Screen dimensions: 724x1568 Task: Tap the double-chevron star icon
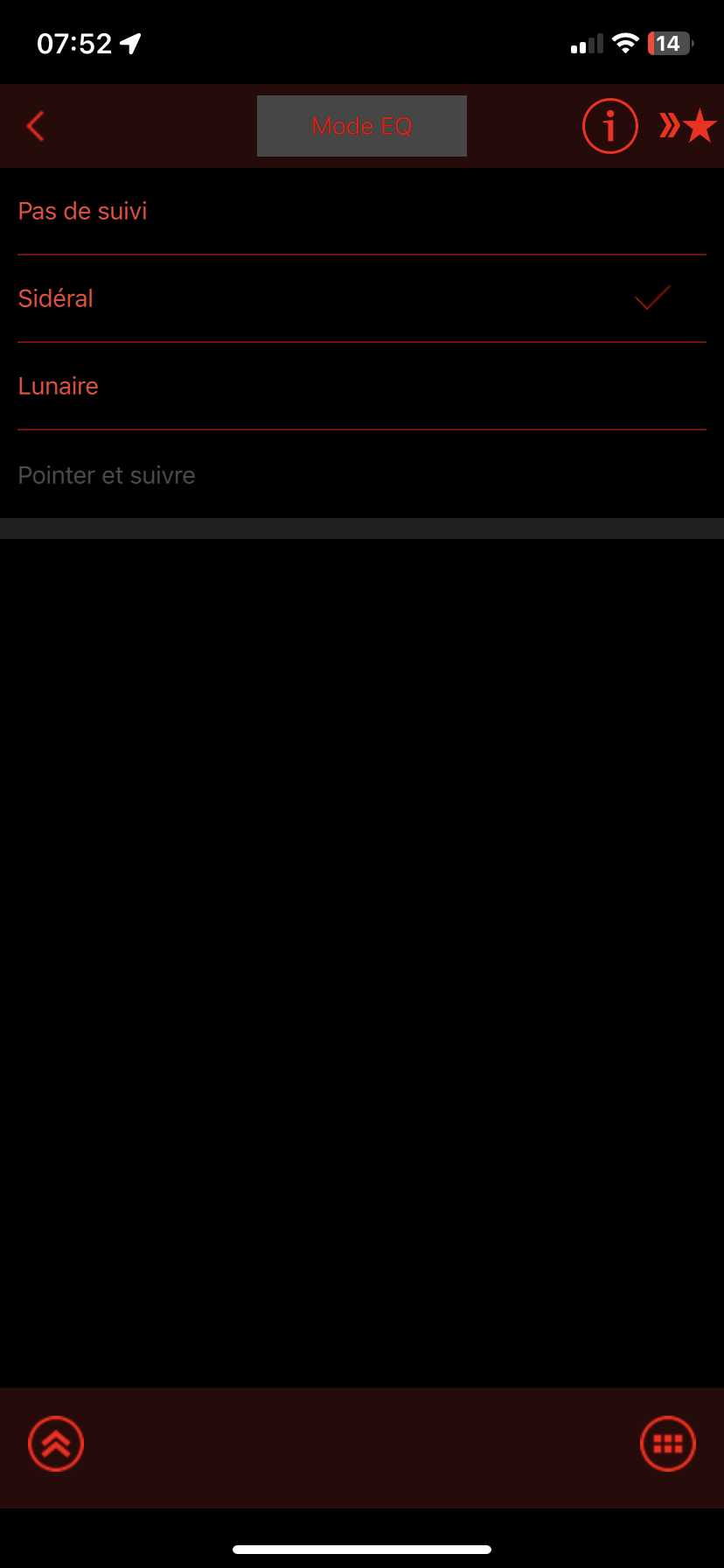coord(688,126)
